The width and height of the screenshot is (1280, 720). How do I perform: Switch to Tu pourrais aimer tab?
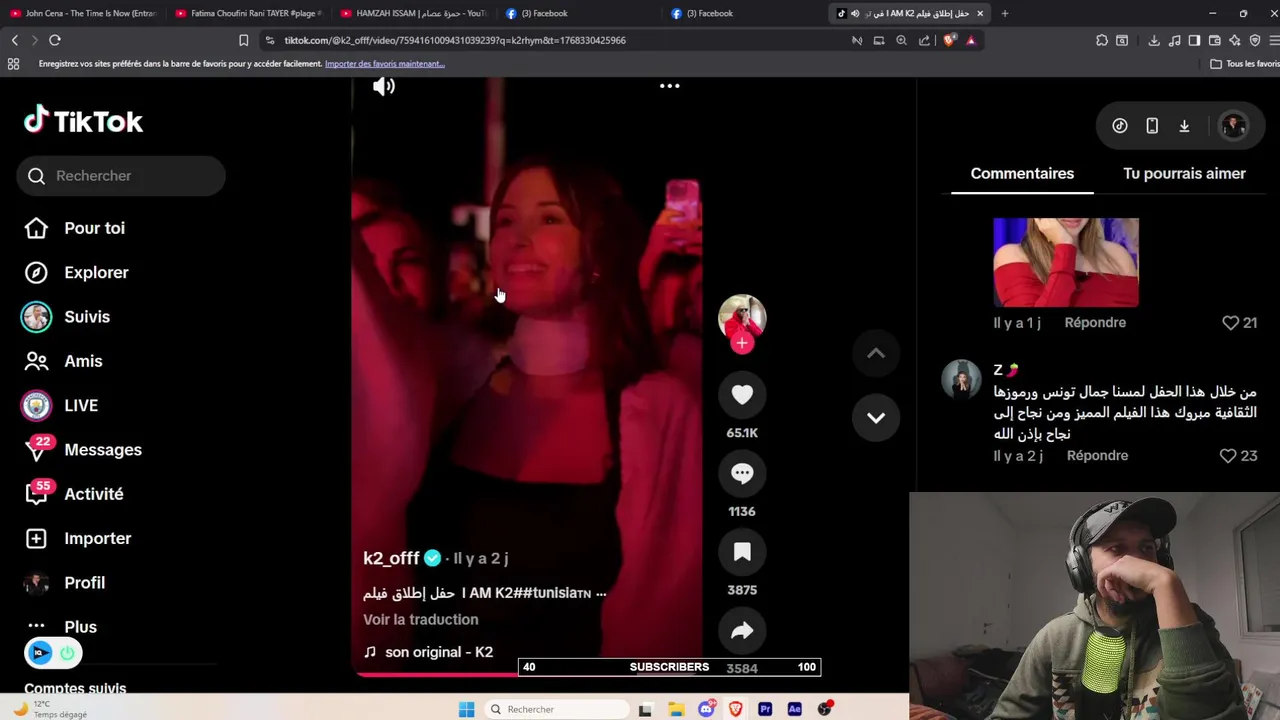click(x=1184, y=173)
